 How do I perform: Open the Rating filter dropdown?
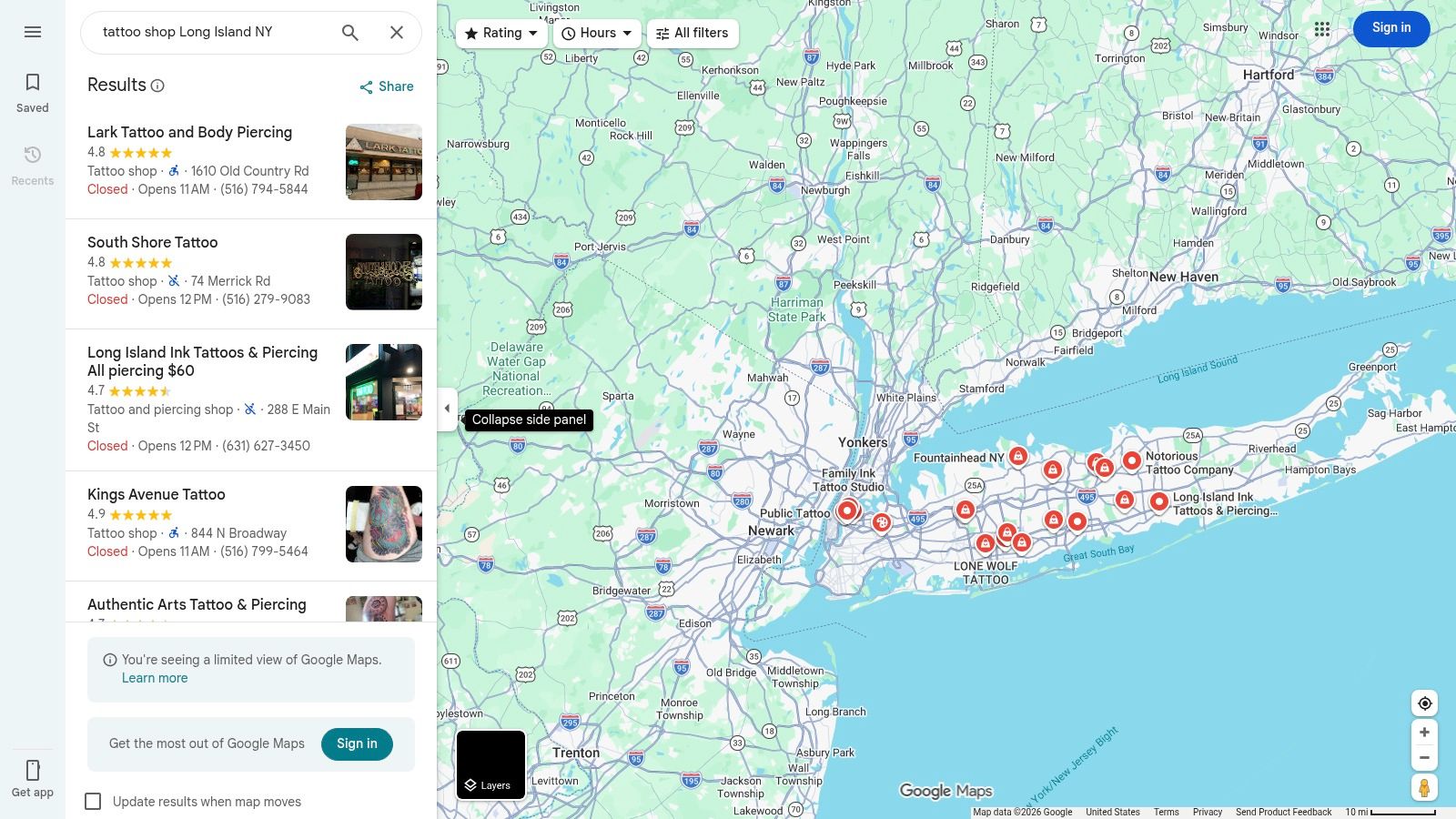(x=501, y=33)
